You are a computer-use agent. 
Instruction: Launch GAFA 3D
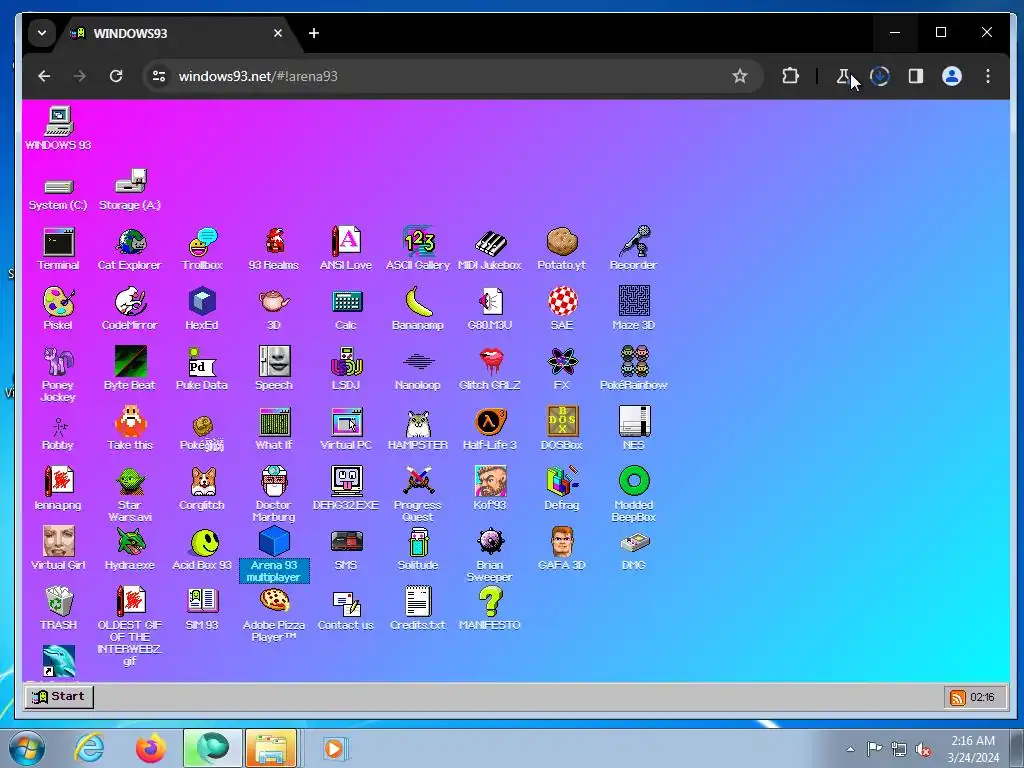pos(562,549)
